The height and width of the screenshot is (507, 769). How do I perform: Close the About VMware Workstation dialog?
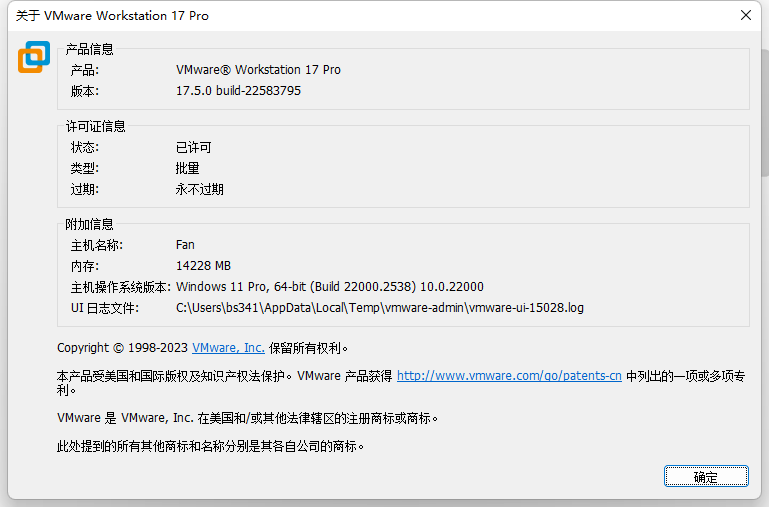(x=745, y=15)
